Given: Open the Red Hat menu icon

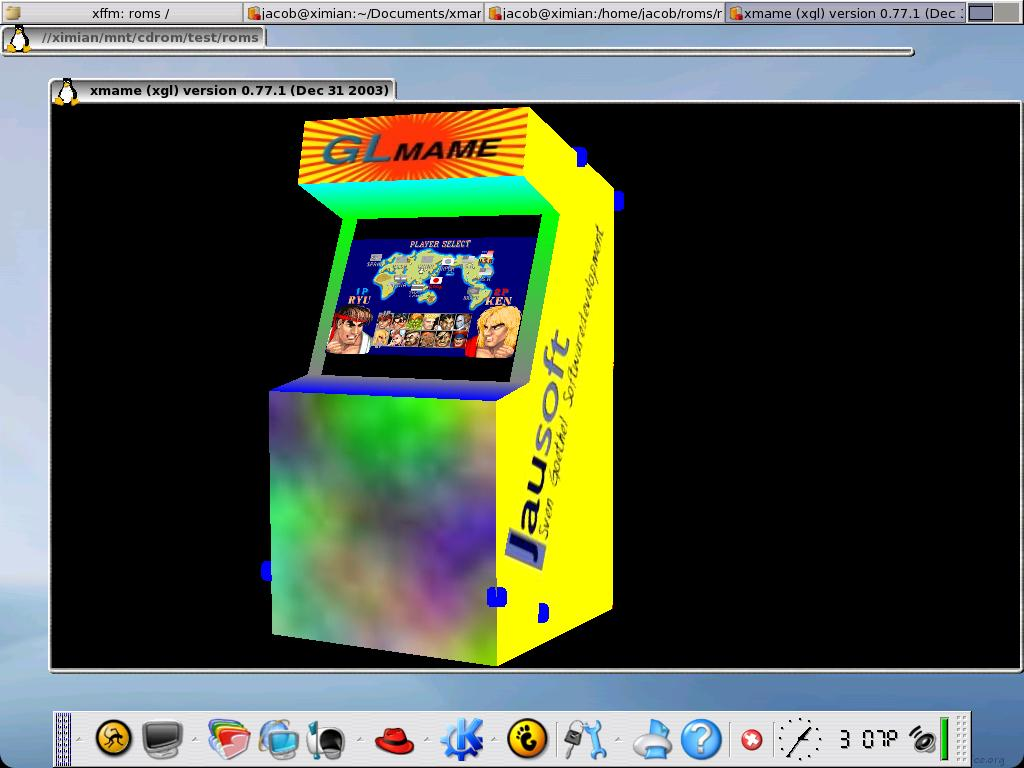Looking at the screenshot, I should pyautogui.click(x=394, y=741).
